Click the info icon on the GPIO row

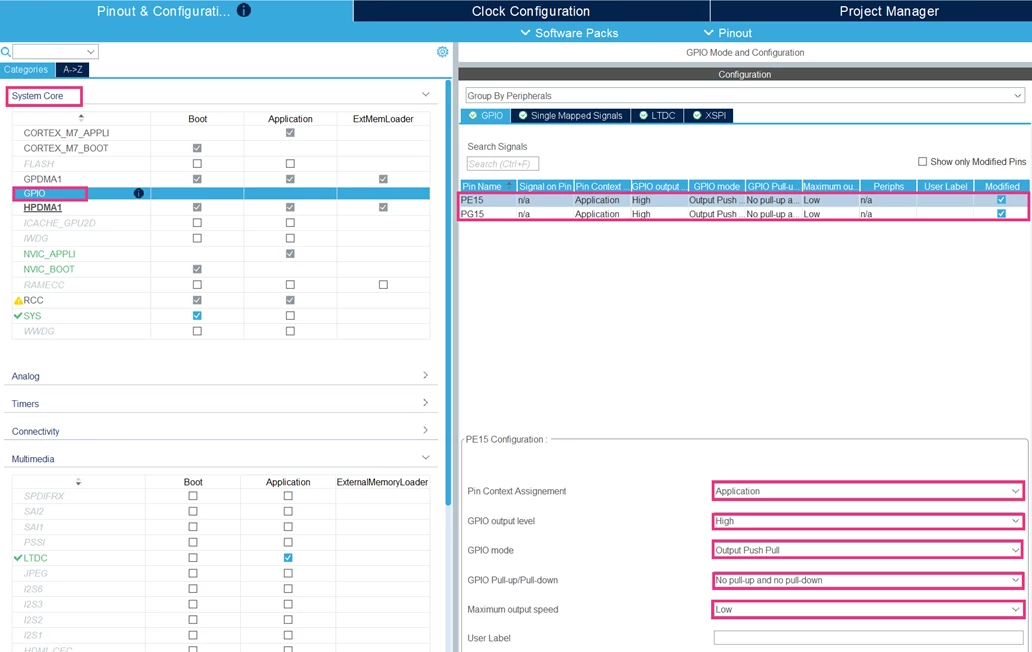pyautogui.click(x=138, y=193)
